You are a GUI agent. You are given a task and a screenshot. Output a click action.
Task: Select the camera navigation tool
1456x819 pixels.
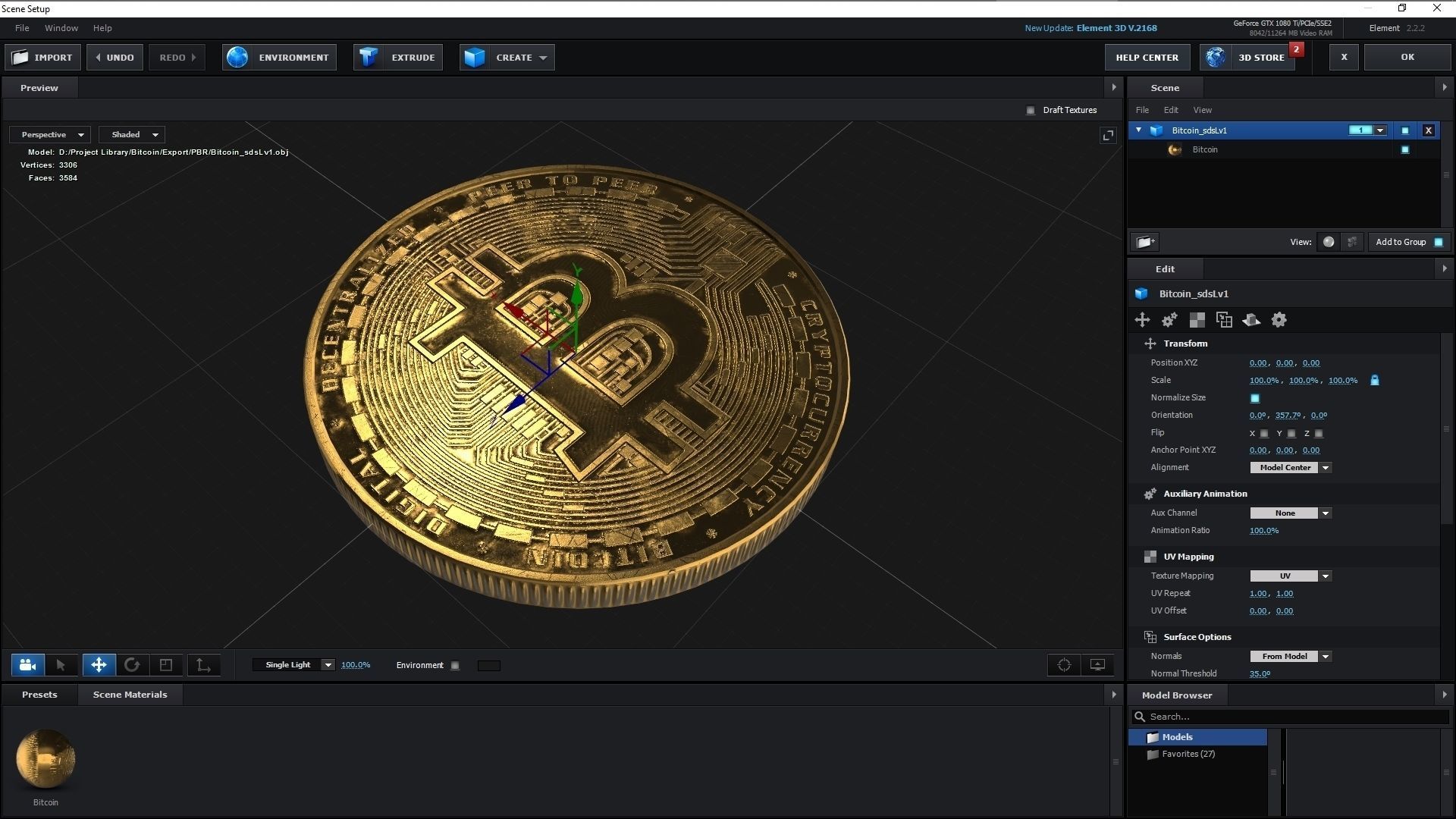pos(27,664)
